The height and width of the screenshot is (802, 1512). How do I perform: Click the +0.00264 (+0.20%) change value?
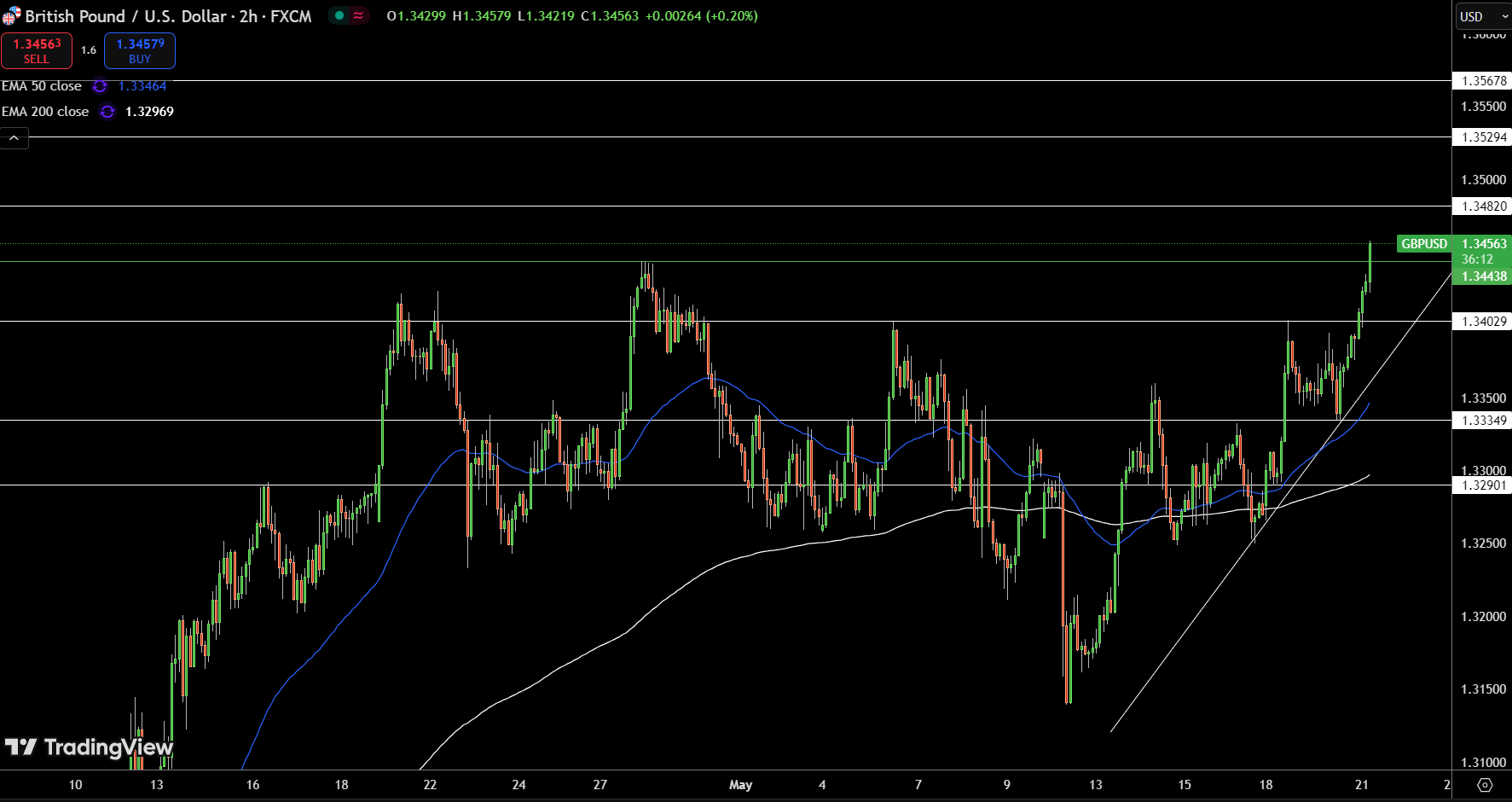click(x=701, y=16)
